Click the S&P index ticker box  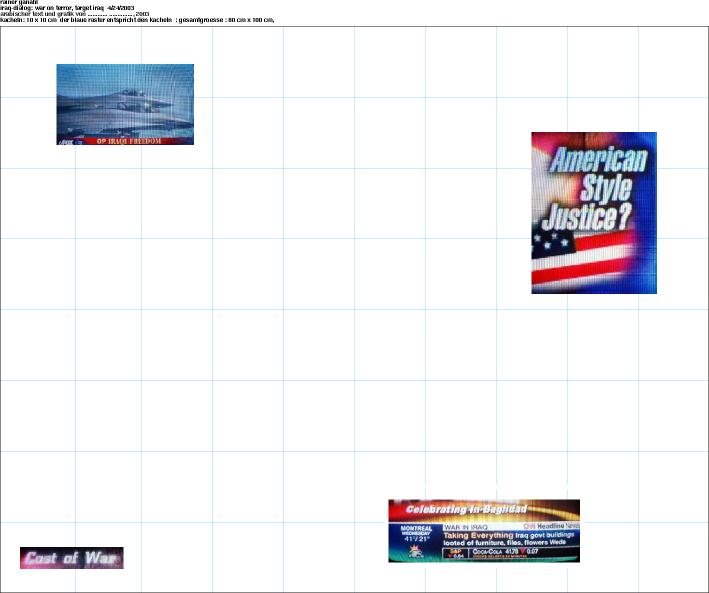point(456,552)
